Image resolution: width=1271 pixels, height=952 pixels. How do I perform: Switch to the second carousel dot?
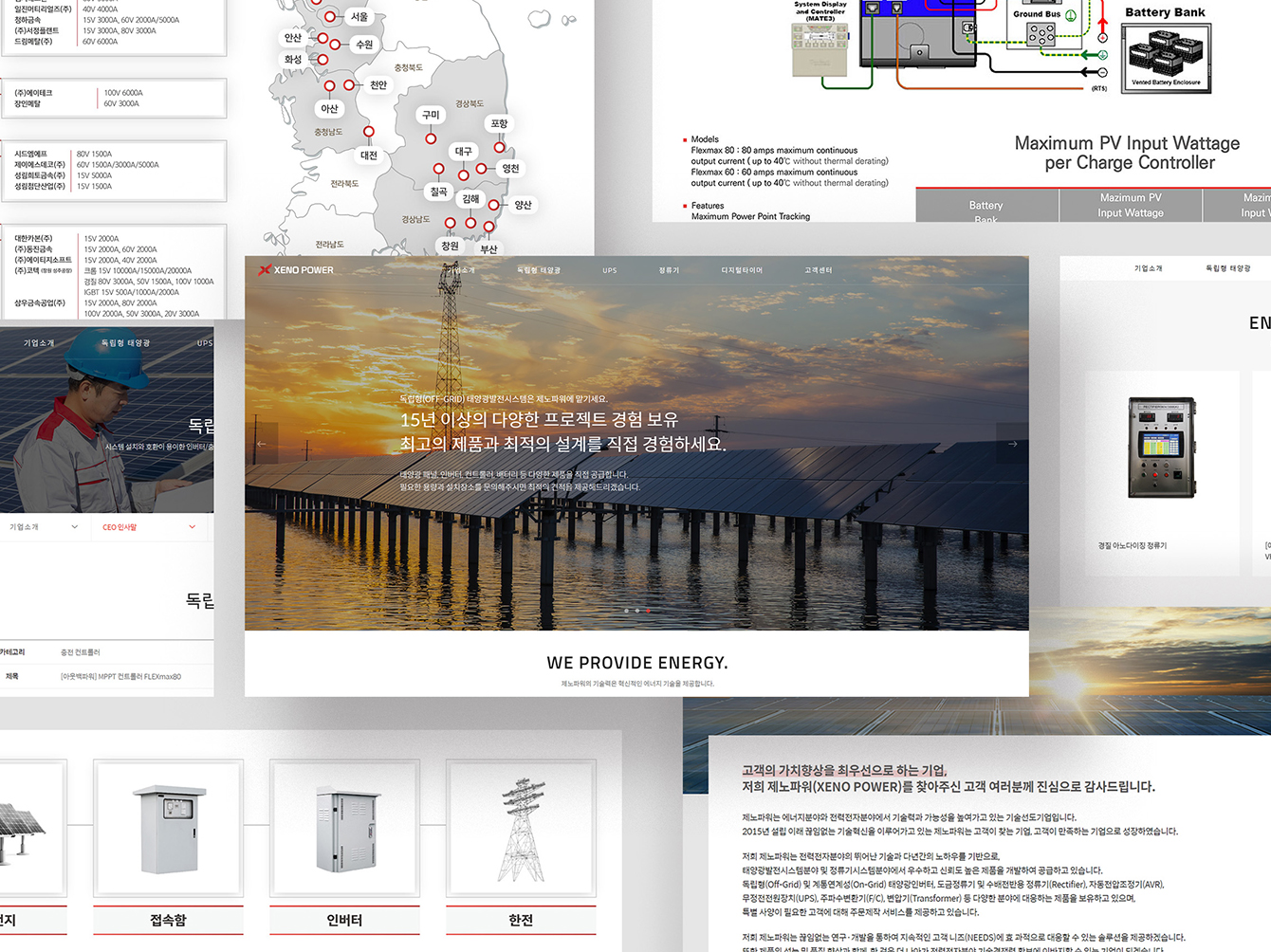[637, 611]
